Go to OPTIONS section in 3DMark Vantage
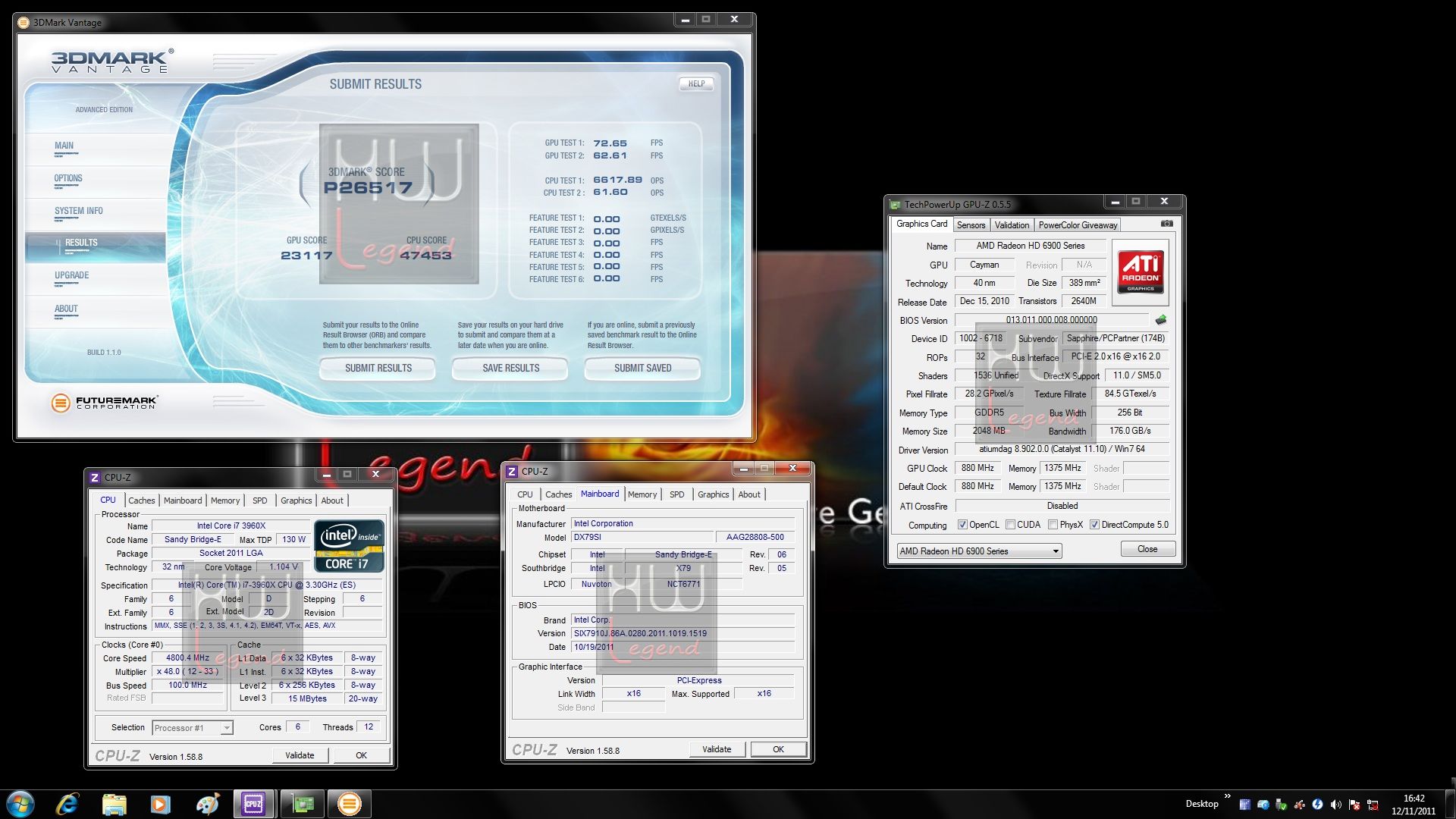This screenshot has height=819, width=1456. [68, 178]
